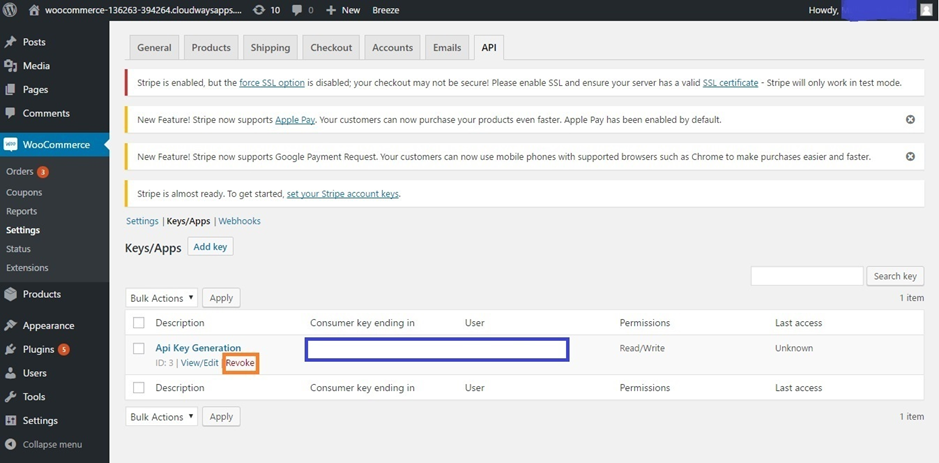This screenshot has width=939, height=463.
Task: Click the Plugins plug icon in the sidebar
Action: (x=10, y=349)
